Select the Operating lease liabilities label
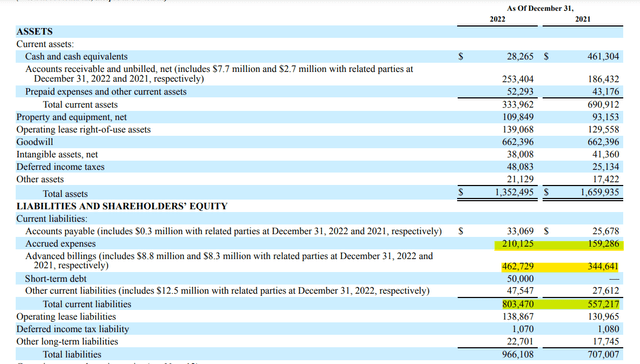Image resolution: width=640 pixels, height=364 pixels. click(66, 317)
